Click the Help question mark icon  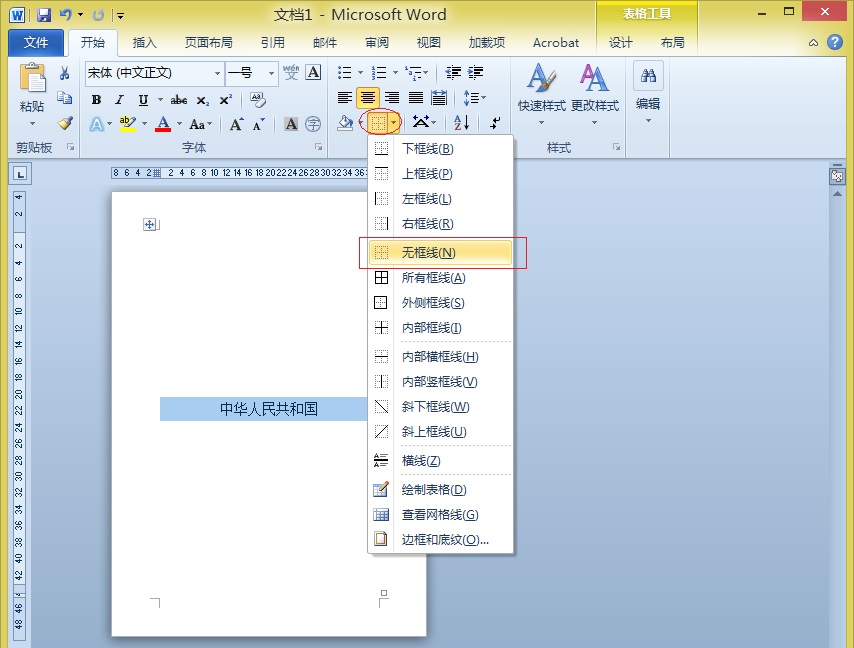pos(835,42)
